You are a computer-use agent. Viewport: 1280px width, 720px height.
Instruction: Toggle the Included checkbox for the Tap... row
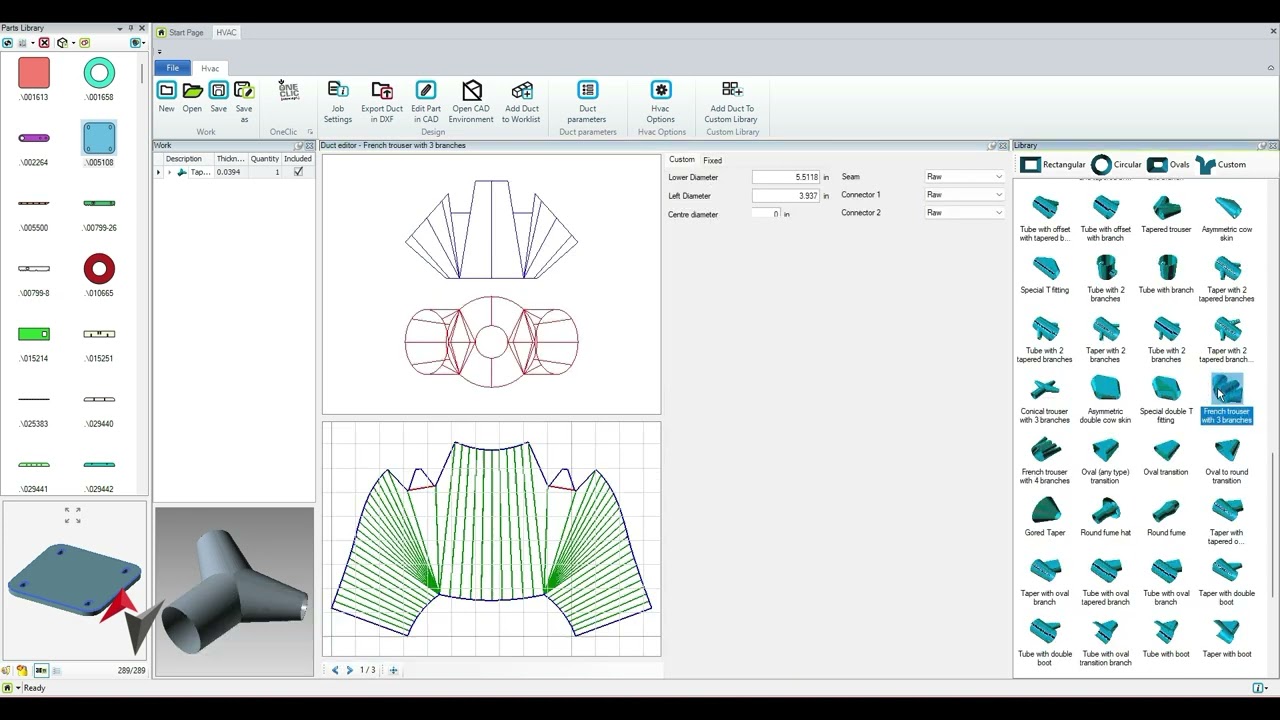tap(298, 172)
